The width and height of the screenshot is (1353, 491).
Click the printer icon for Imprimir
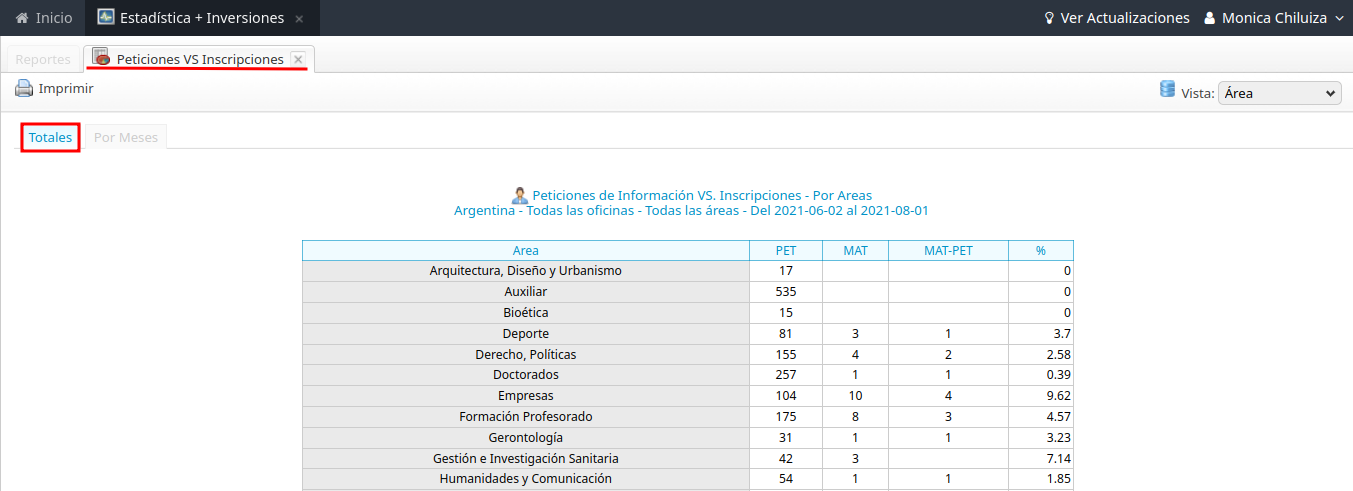pyautogui.click(x=24, y=89)
